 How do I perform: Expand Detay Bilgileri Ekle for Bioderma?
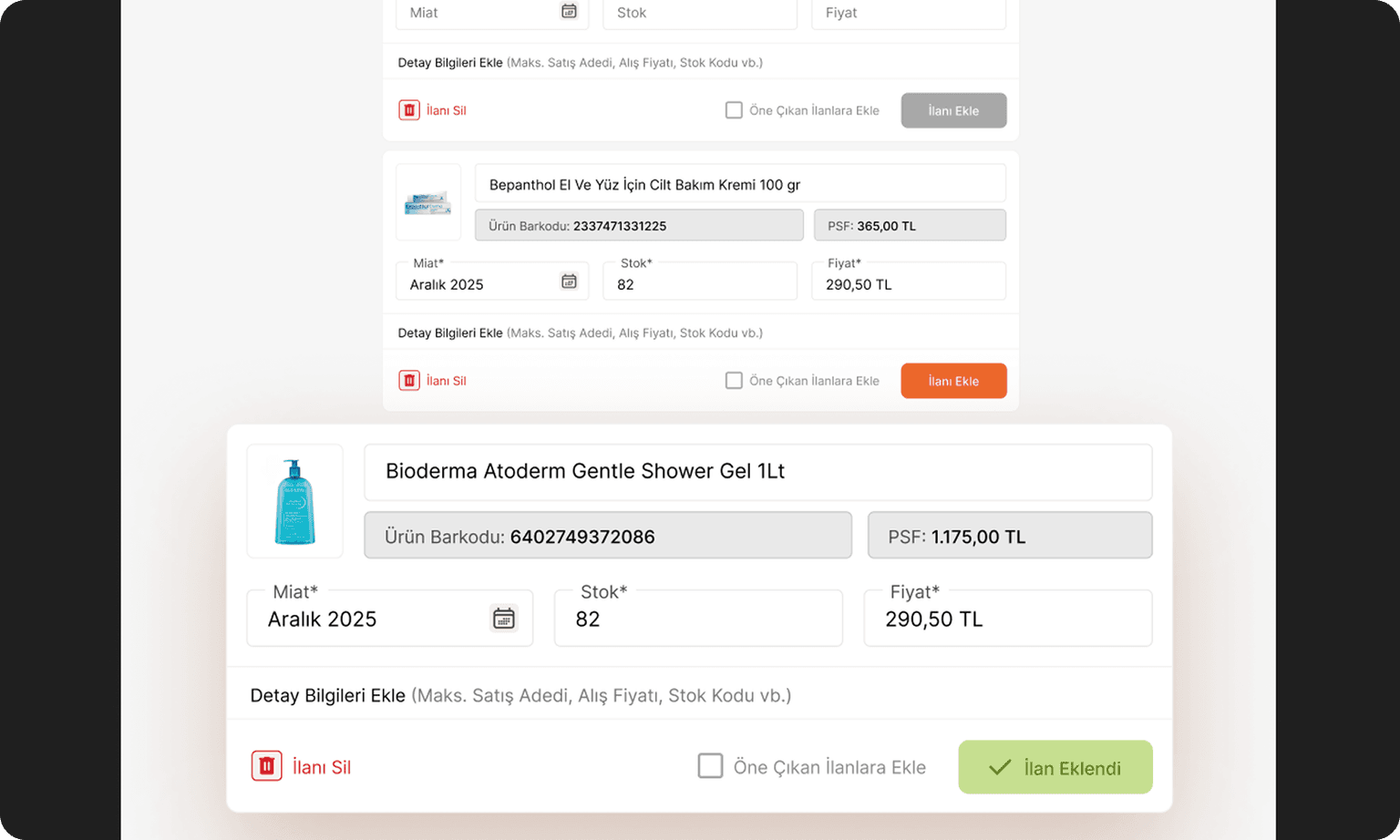coord(327,694)
